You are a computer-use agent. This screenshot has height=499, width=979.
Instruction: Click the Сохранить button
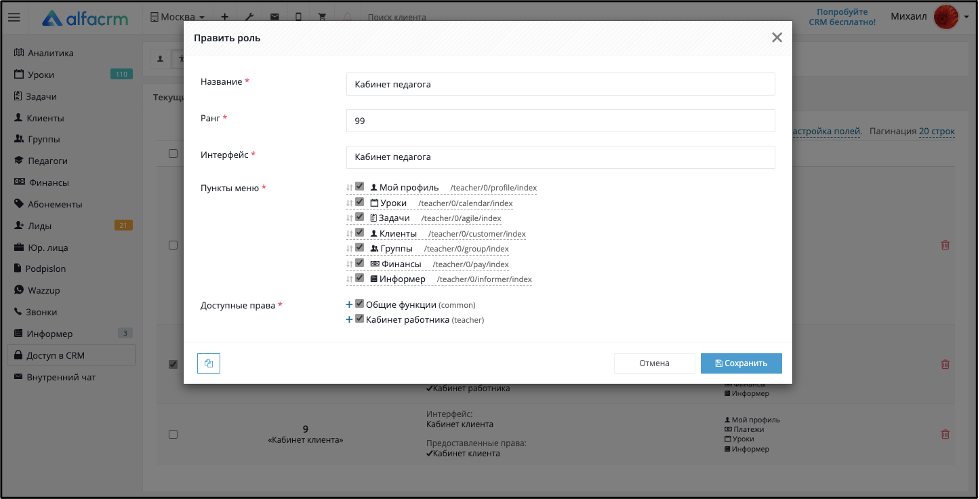[741, 363]
